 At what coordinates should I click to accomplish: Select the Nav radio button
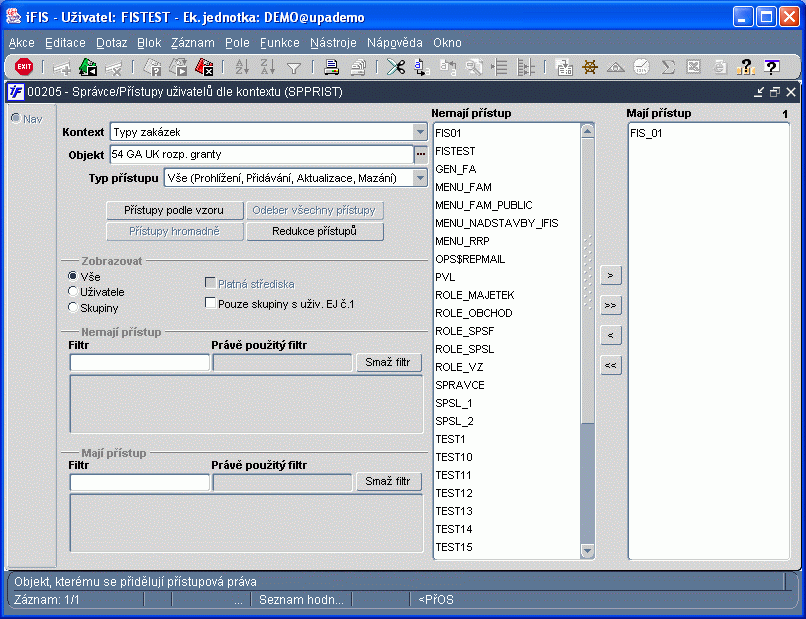point(16,118)
